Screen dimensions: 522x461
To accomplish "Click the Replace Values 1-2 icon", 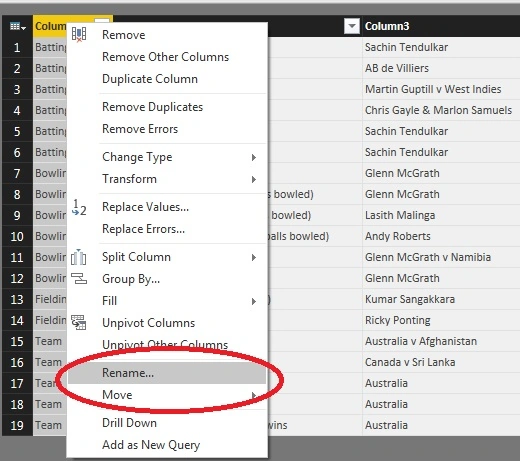I will [79, 207].
